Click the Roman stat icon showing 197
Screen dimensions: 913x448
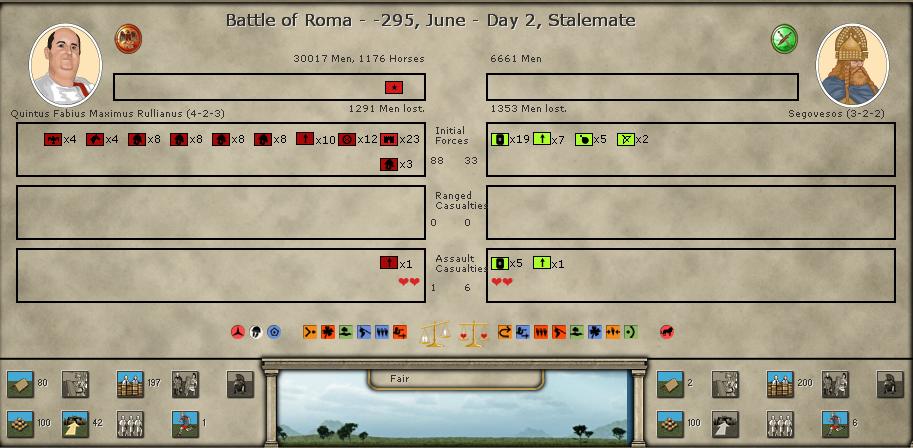click(130, 383)
